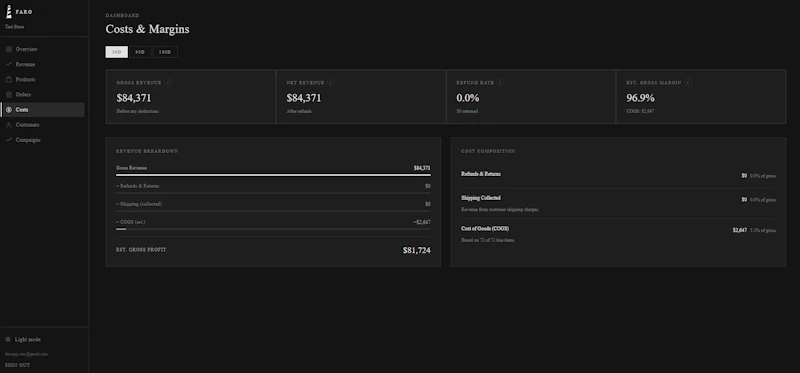Click the '3.1% of gross' COGS percentage
Screen dimensions: 800x373
click(x=763, y=230)
